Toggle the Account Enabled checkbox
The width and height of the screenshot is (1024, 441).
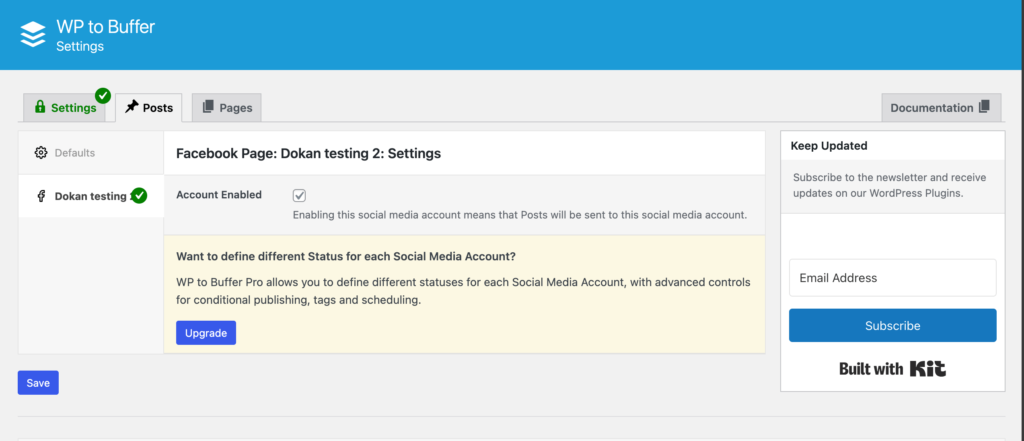click(299, 195)
